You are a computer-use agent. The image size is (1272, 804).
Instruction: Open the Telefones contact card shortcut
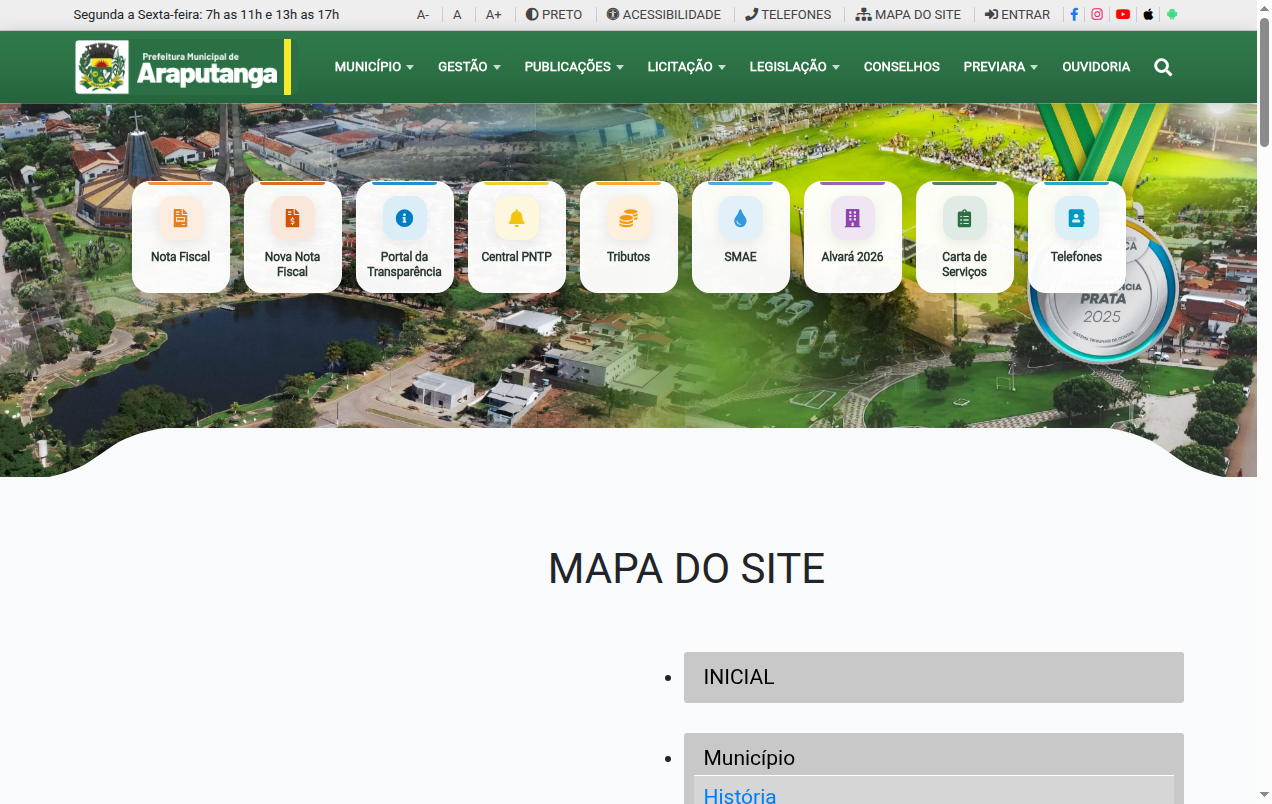[1077, 237]
